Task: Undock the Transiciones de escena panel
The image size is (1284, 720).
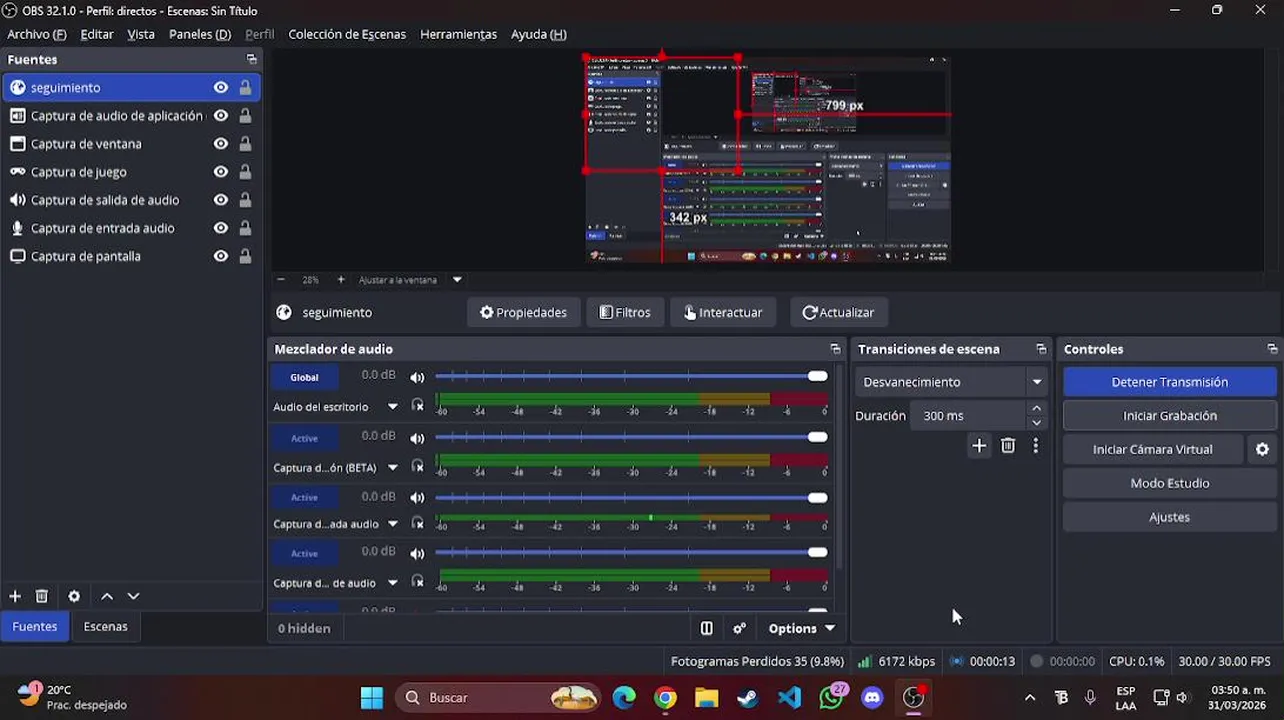Action: coord(1041,349)
